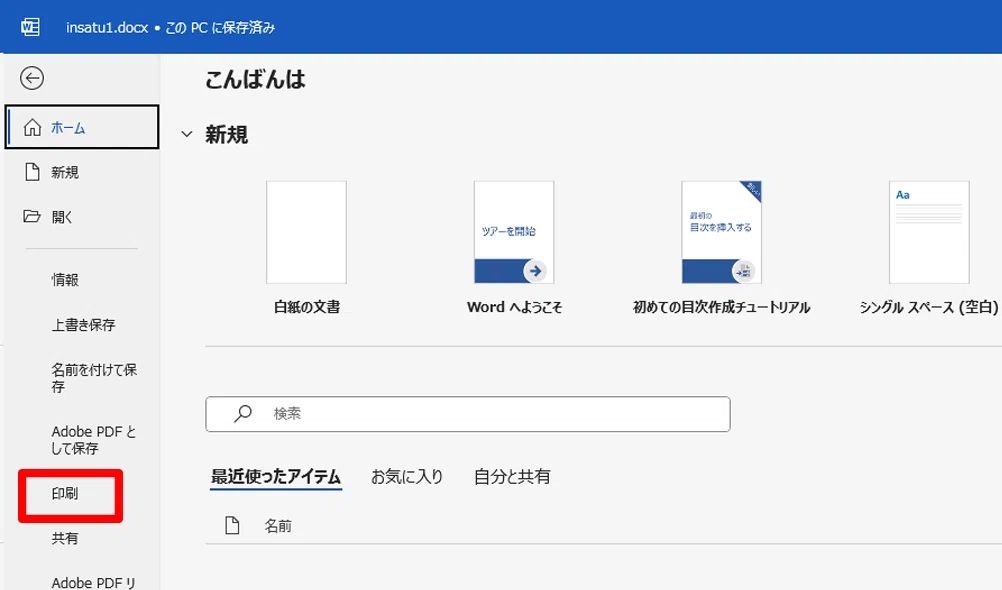Click the open folder icon beside 開く
The width and height of the screenshot is (1002, 590).
click(x=32, y=216)
